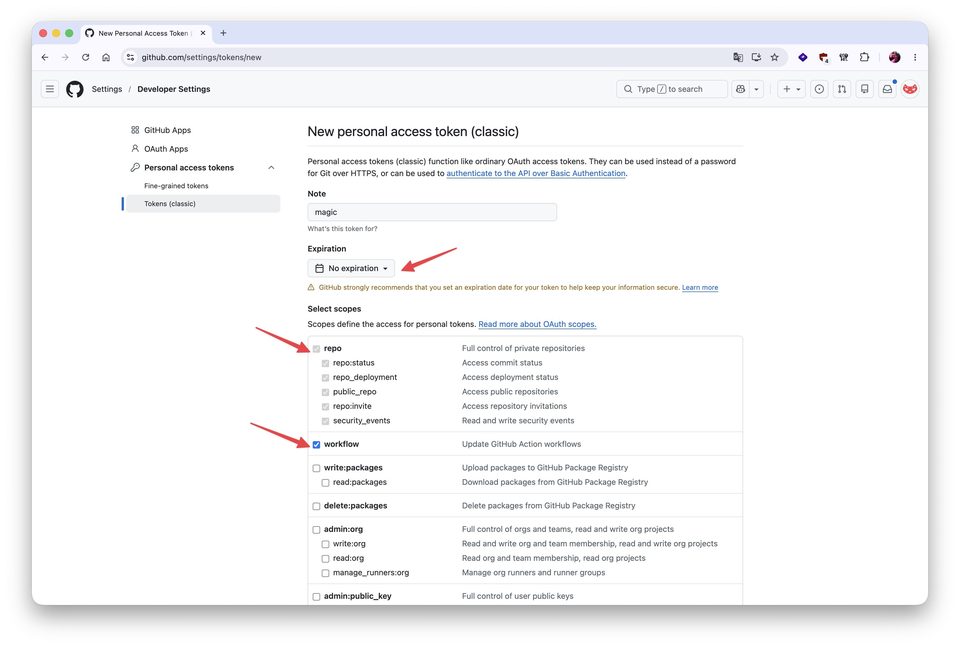Screen dimensions: 960x647
Task: Open GitHub Copilot chat icon
Action: coord(741,89)
